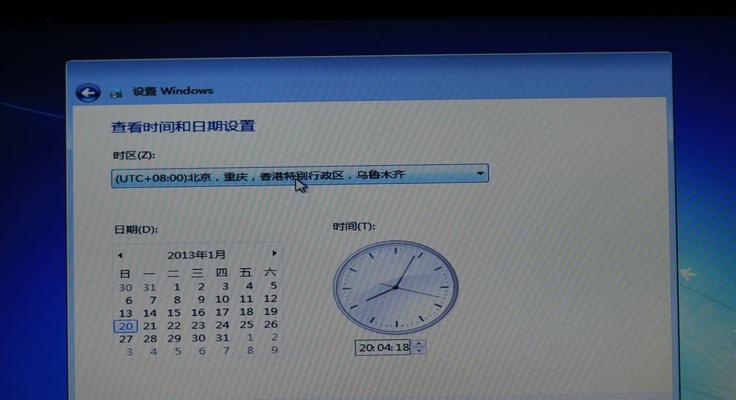This screenshot has width=736, height=400.
Task: Select January 23 in calendar
Action: 198,325
